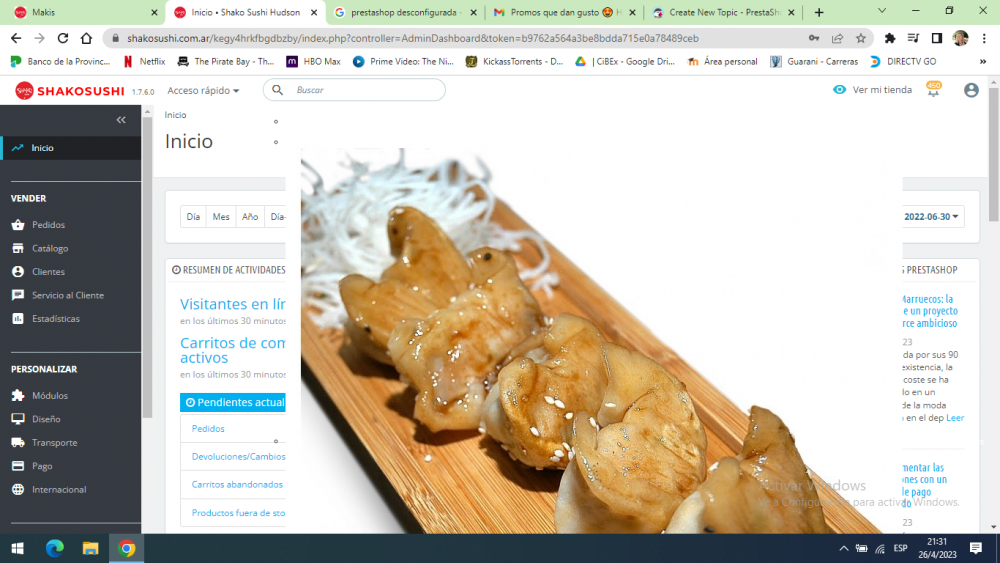Click the page vertical scrollbar
1000x563 pixels.
click(x=994, y=155)
